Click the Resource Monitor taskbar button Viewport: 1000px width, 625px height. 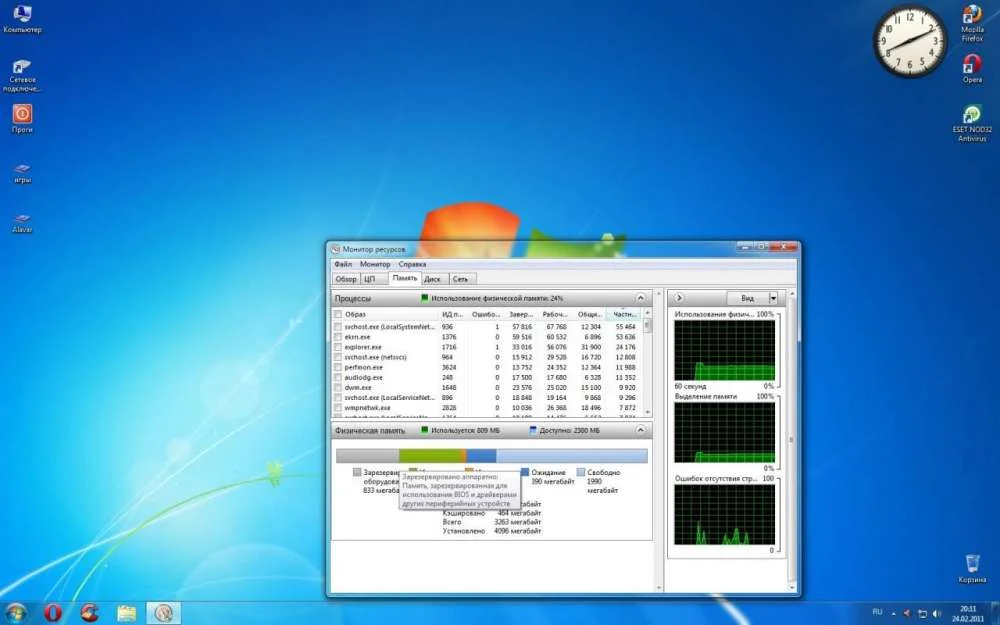click(164, 613)
